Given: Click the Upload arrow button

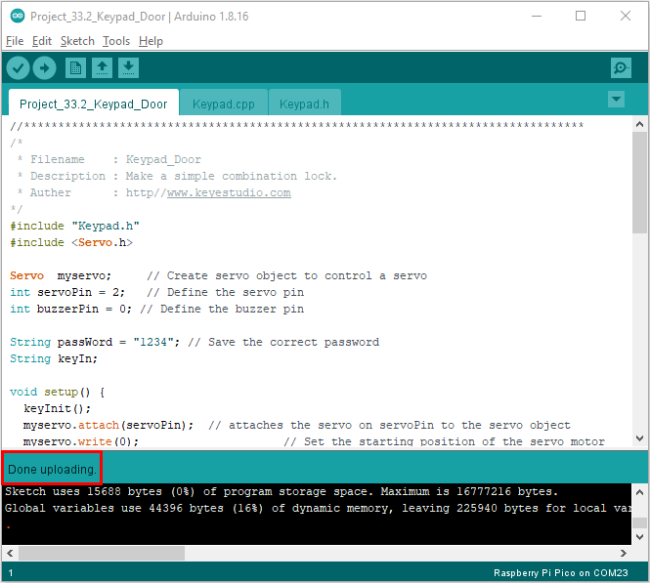Looking at the screenshot, I should click(44, 68).
